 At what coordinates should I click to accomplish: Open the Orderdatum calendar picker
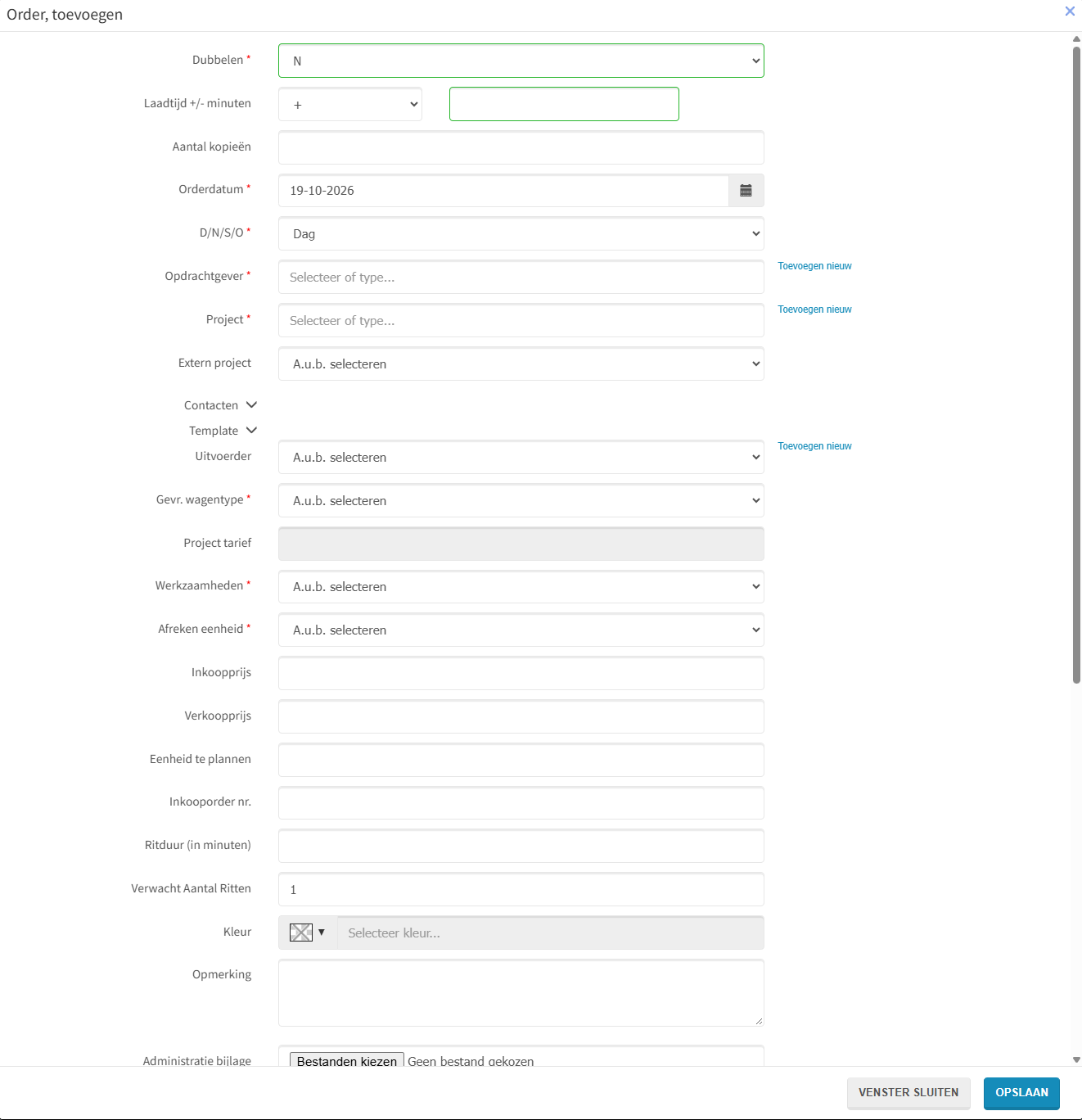coord(746,191)
